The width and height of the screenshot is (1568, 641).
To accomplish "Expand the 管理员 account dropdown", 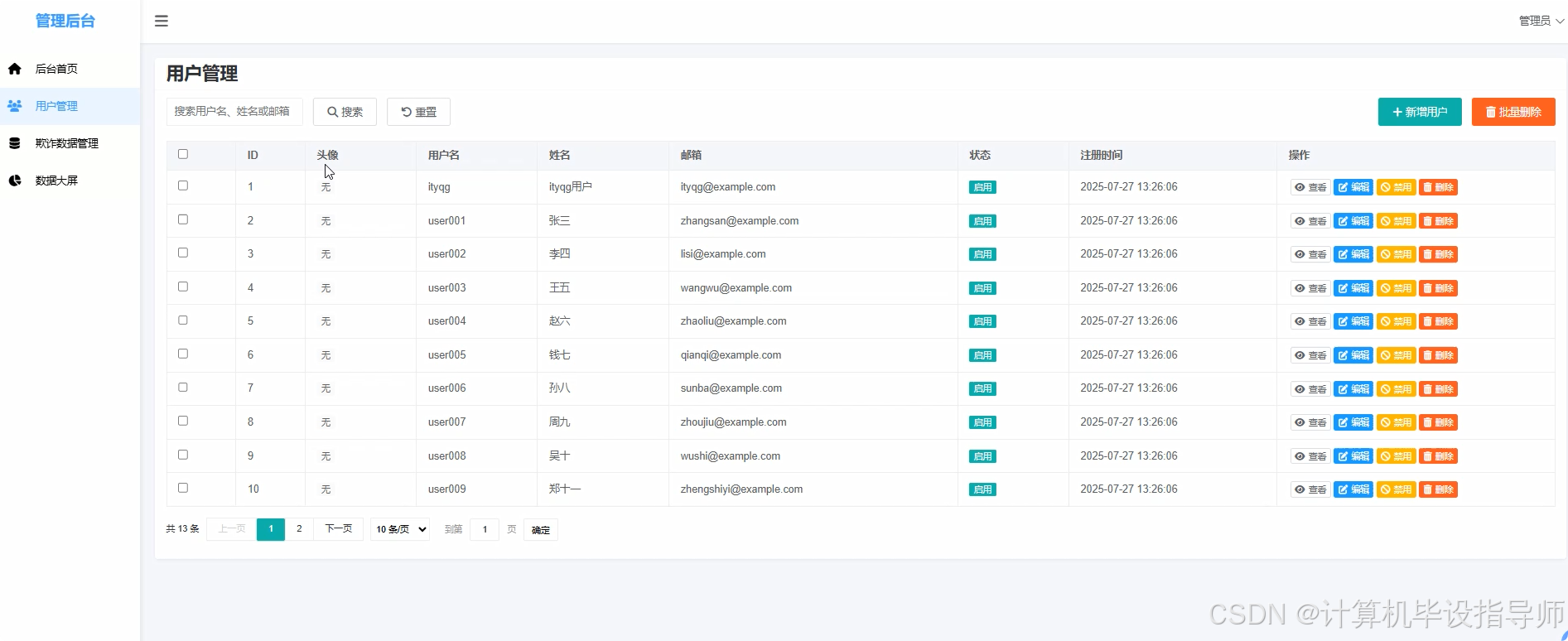I will (1541, 21).
